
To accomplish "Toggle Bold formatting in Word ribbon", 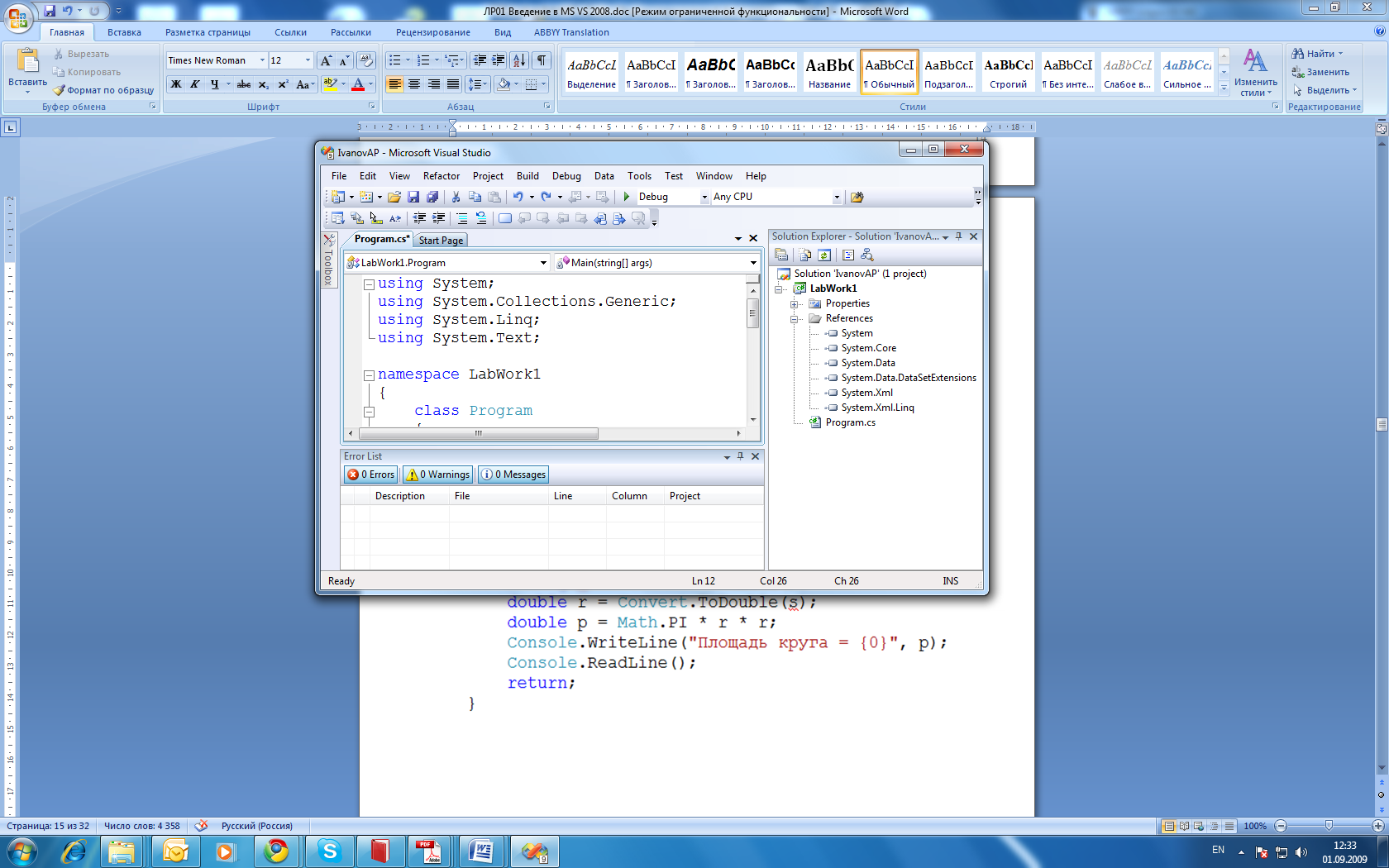I will click(x=176, y=84).
